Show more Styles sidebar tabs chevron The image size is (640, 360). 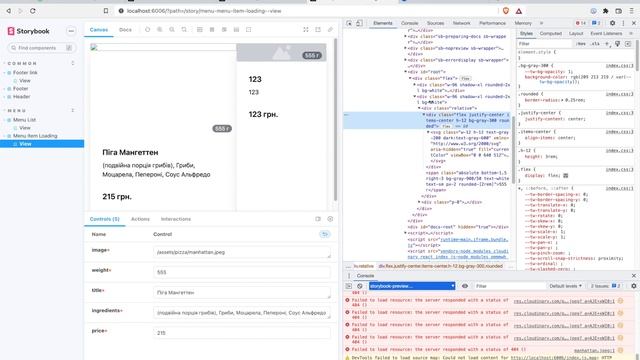(x=631, y=33)
